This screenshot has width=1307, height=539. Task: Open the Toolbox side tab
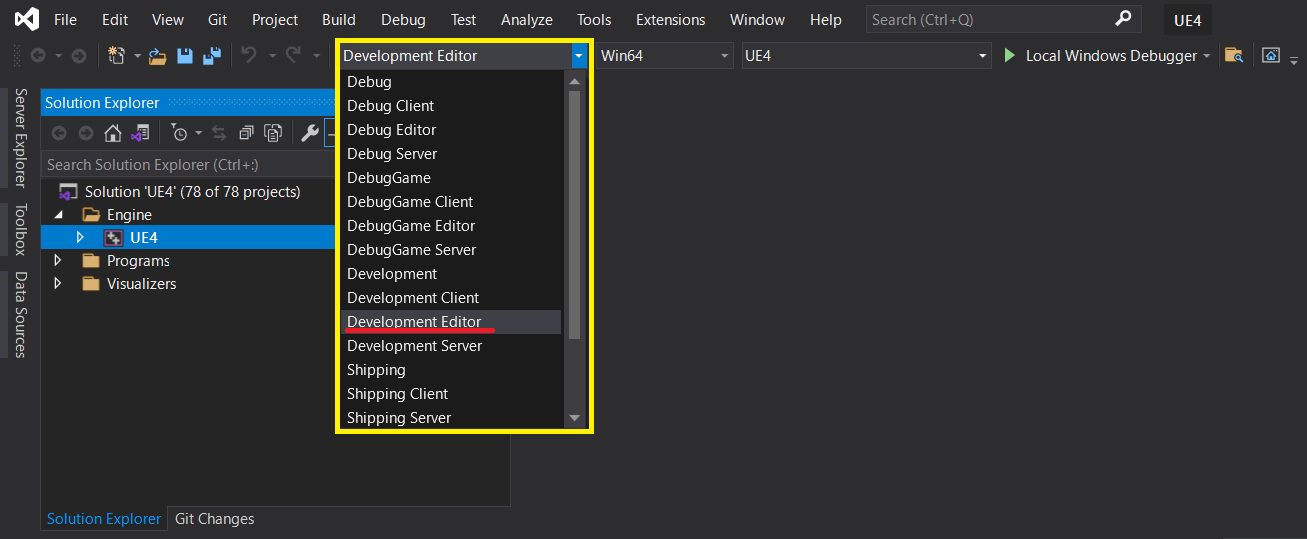coord(20,230)
